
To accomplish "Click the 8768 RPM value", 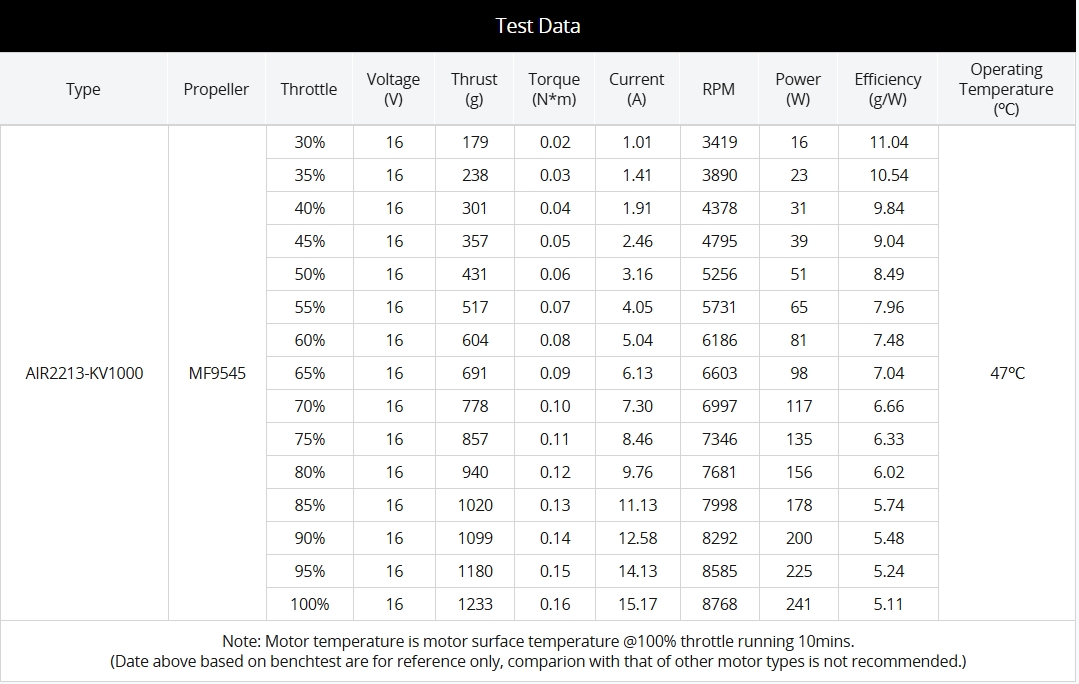I will coord(719,604).
